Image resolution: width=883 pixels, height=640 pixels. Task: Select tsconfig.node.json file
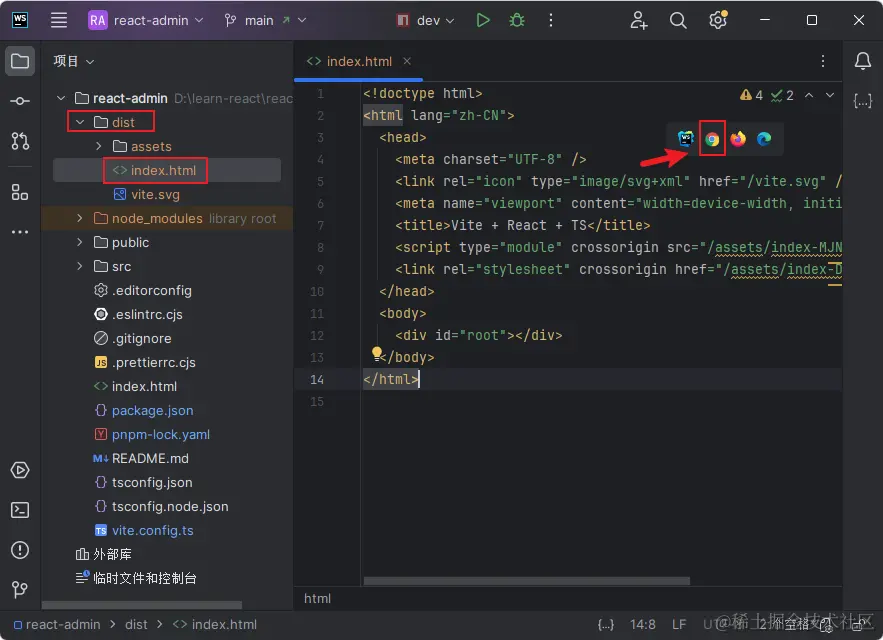pos(162,506)
